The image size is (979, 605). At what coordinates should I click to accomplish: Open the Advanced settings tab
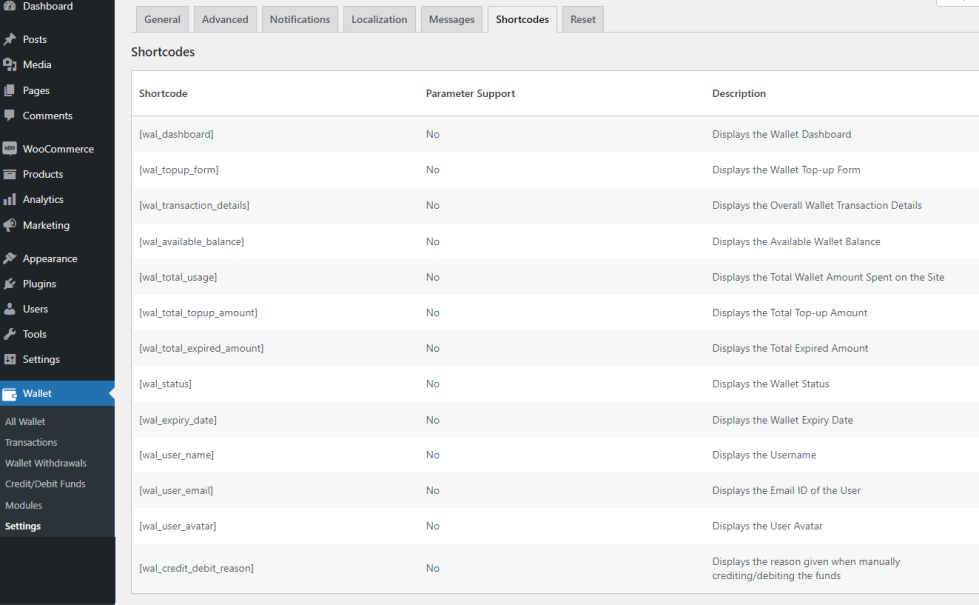click(x=225, y=20)
